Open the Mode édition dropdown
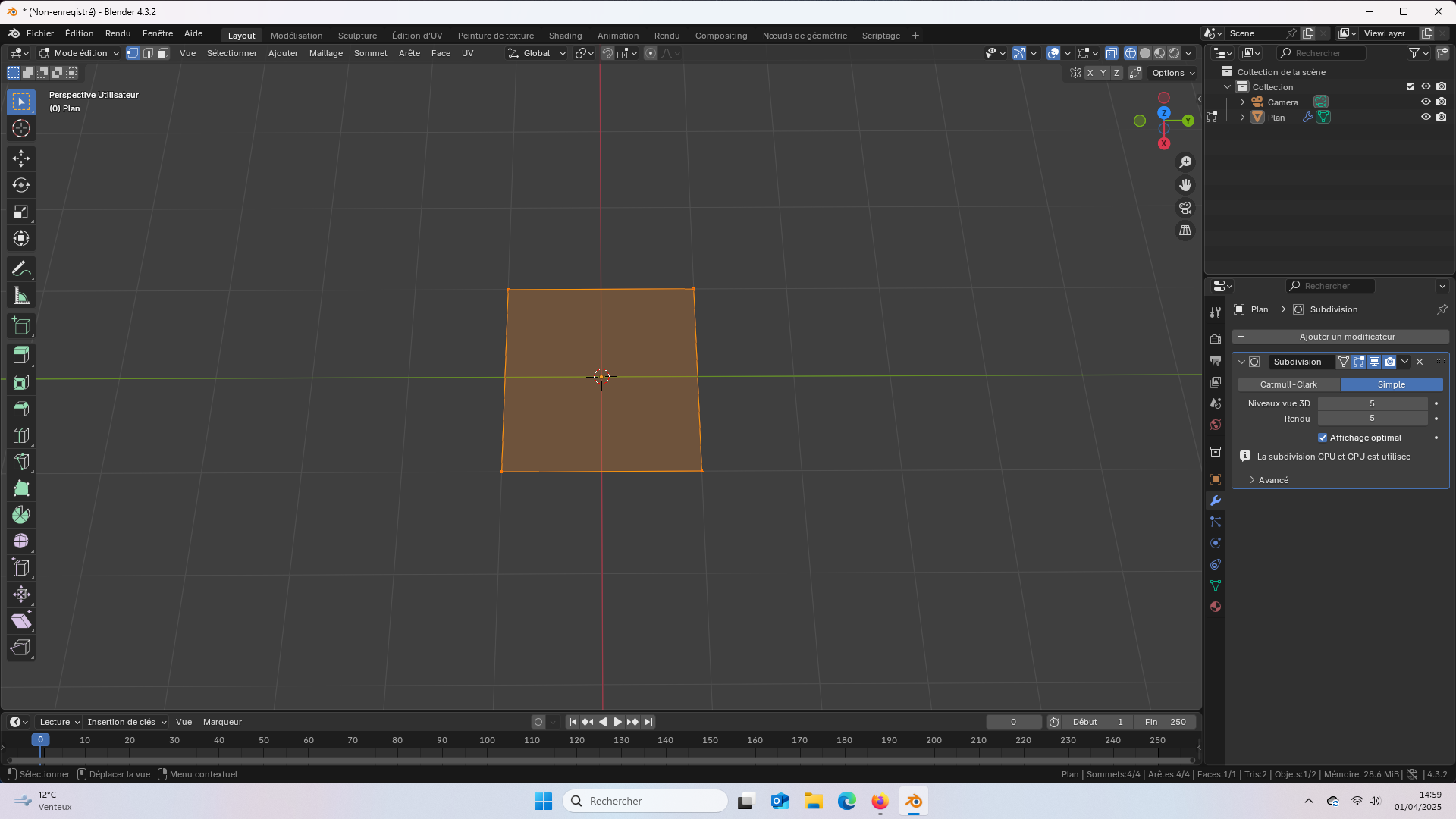Image resolution: width=1456 pixels, height=819 pixels. 79,53
